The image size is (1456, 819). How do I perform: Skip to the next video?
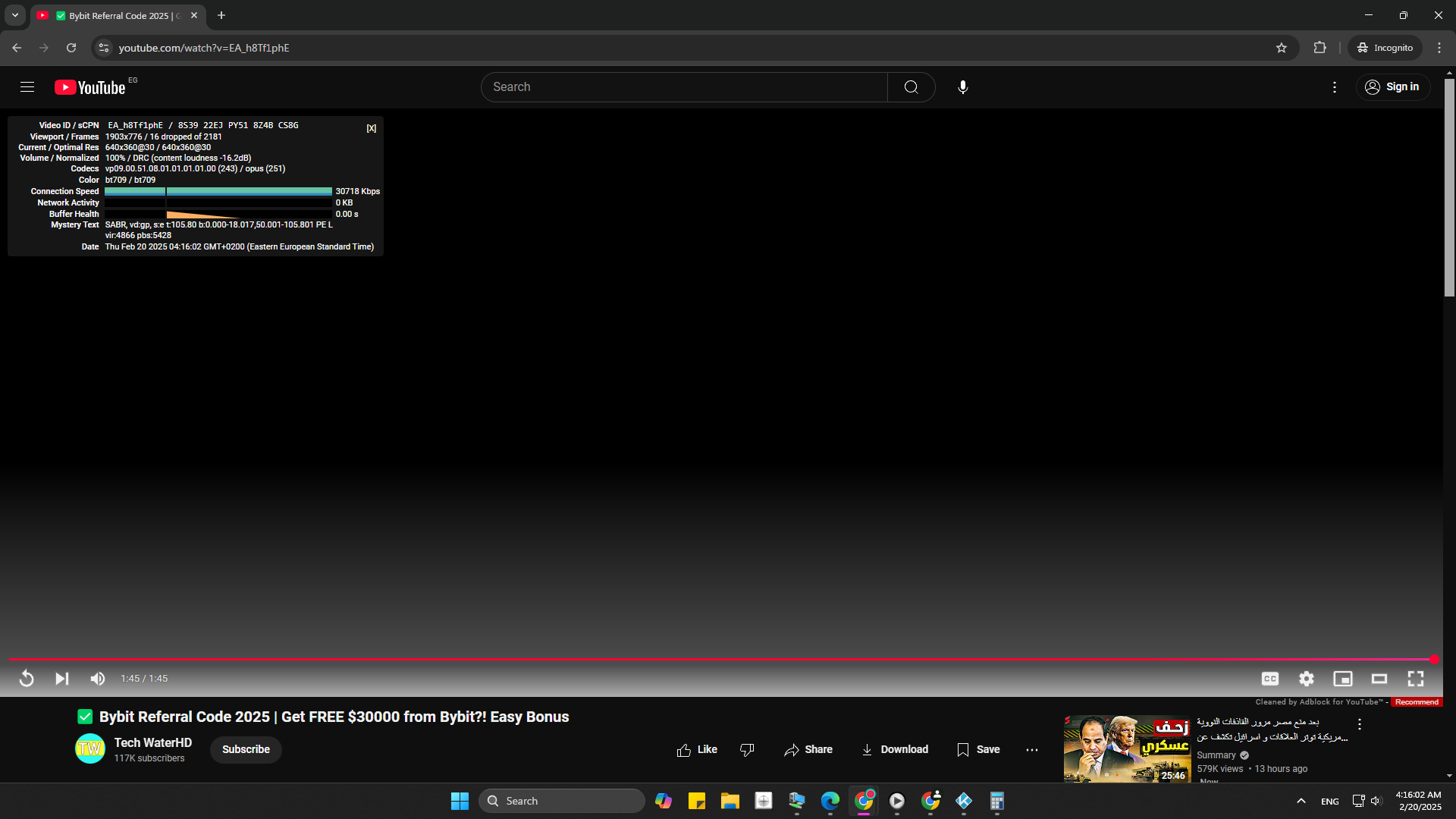pos(62,679)
